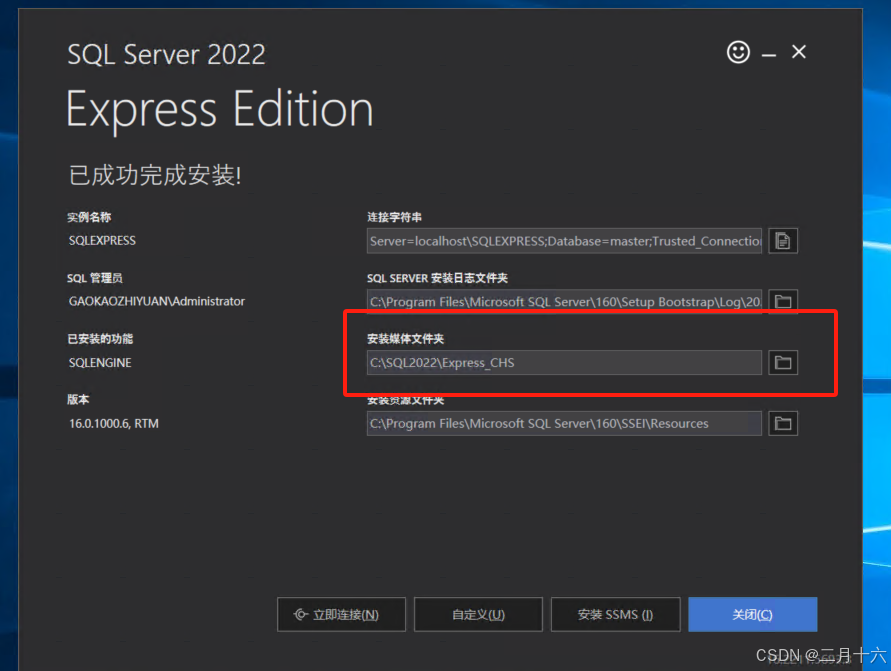Click the 已安装的功能 label
This screenshot has height=671, width=891.
100,339
